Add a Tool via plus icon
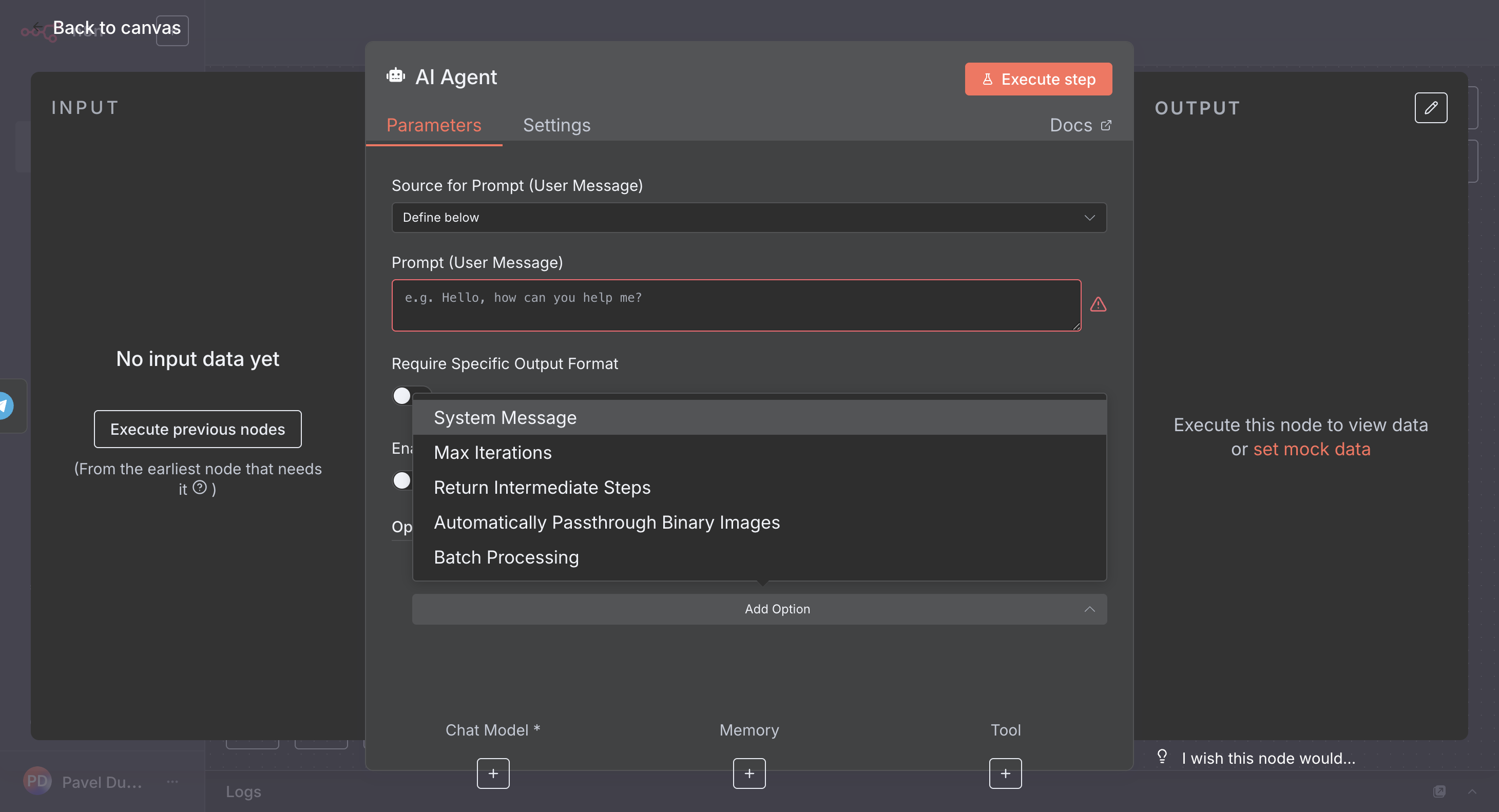This screenshot has height=812, width=1499. coord(1005,773)
